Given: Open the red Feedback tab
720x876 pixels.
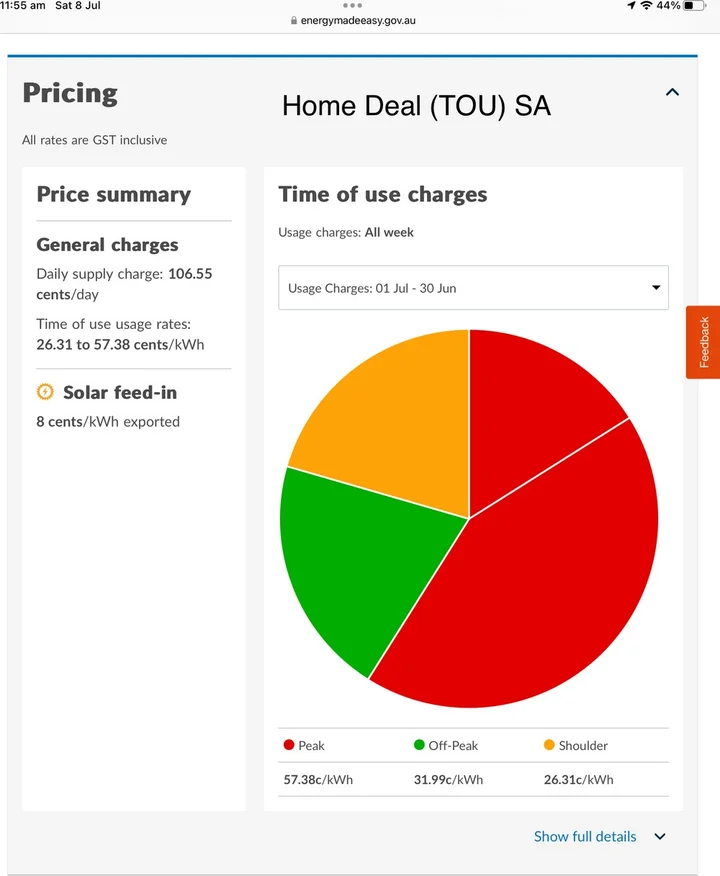Looking at the screenshot, I should coord(705,343).
